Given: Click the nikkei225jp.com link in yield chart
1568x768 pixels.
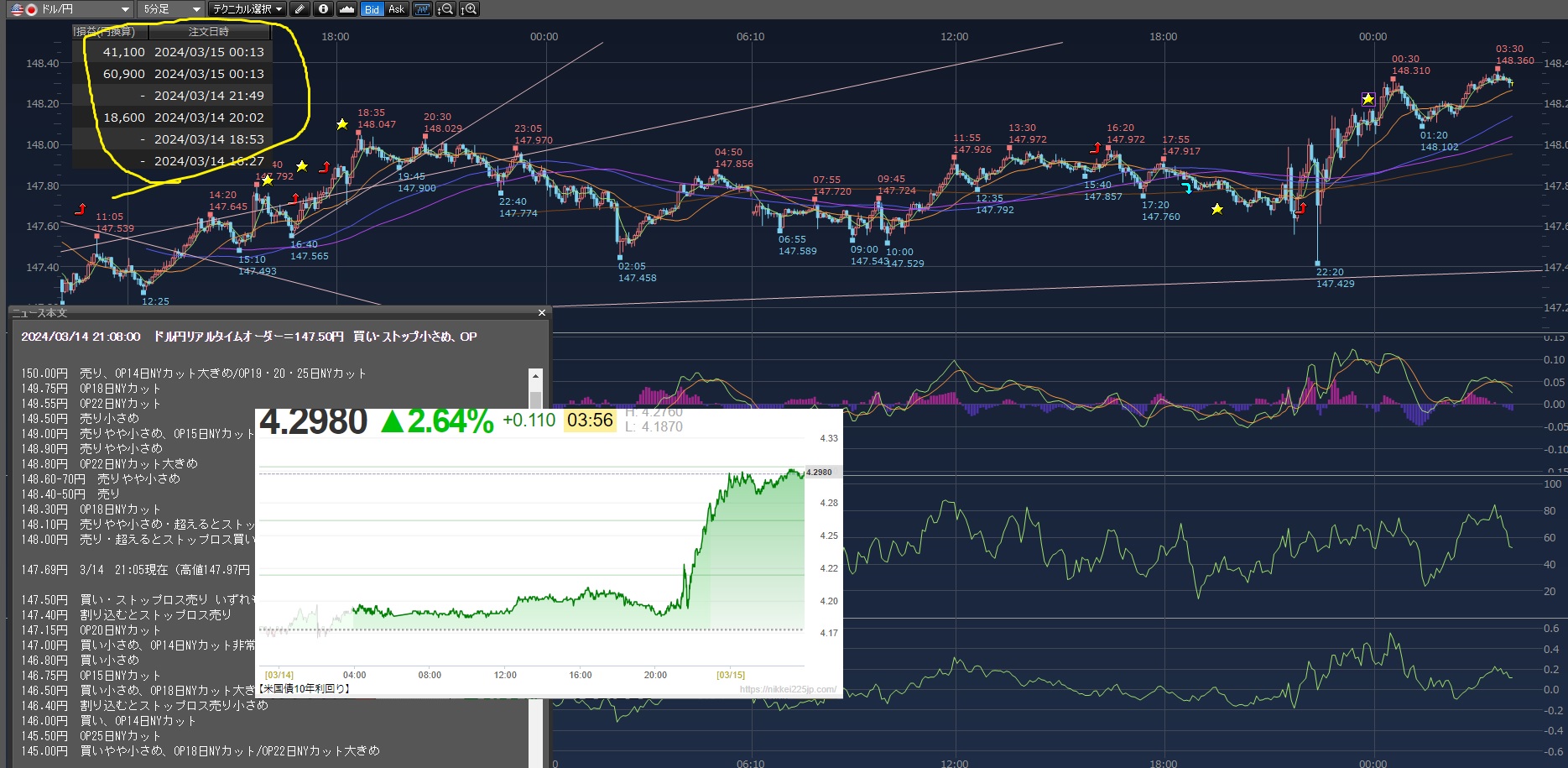Looking at the screenshot, I should coord(787,689).
